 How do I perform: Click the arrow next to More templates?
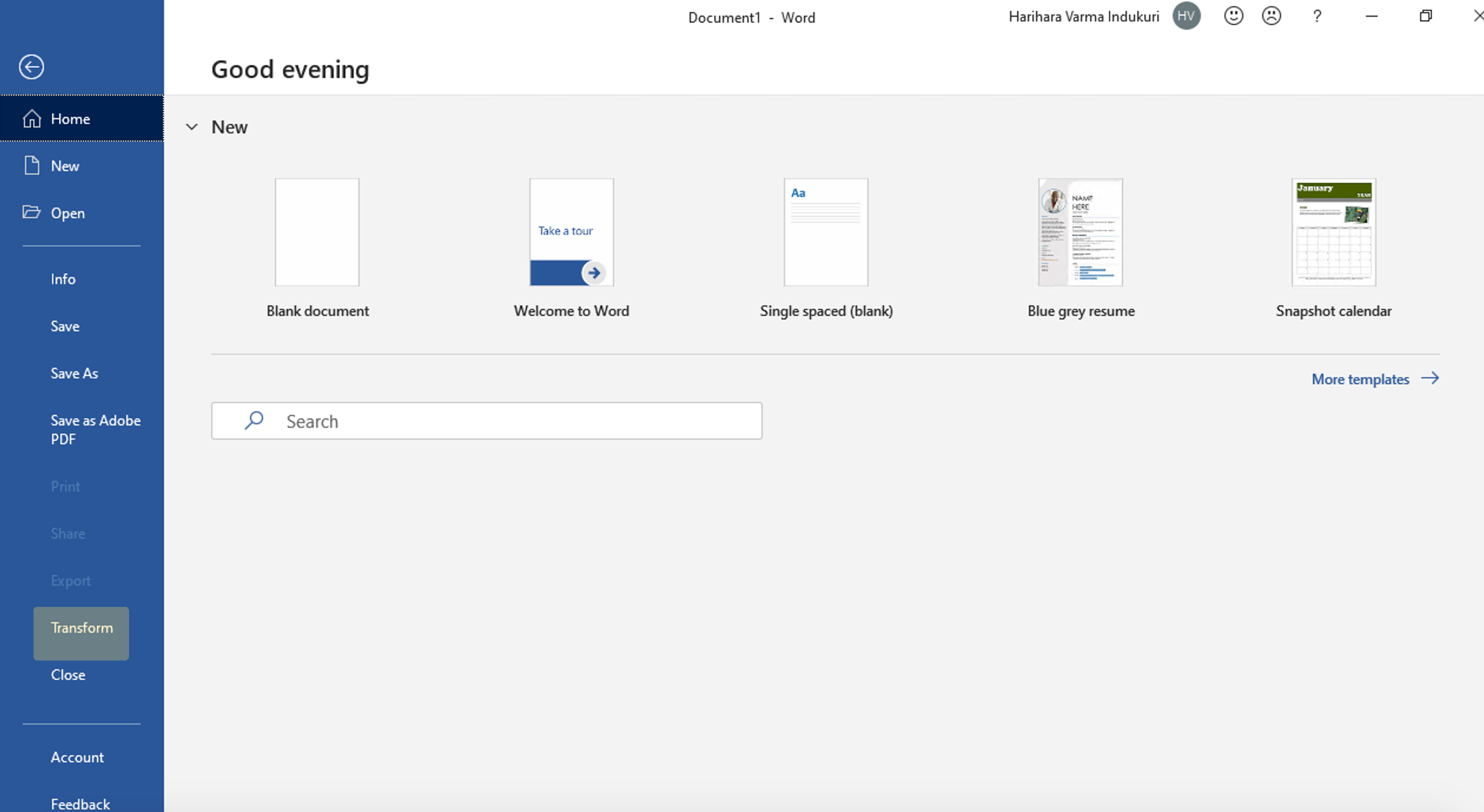click(1430, 379)
